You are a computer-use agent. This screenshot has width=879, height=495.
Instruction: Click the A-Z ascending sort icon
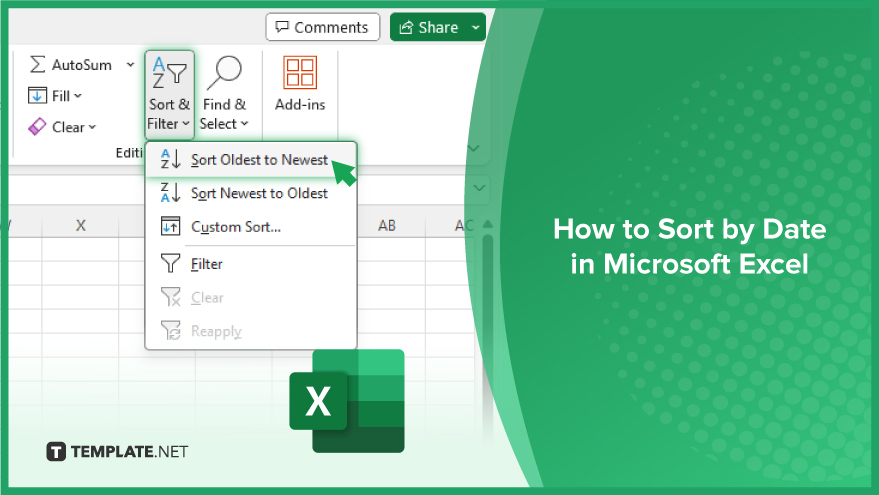170,159
